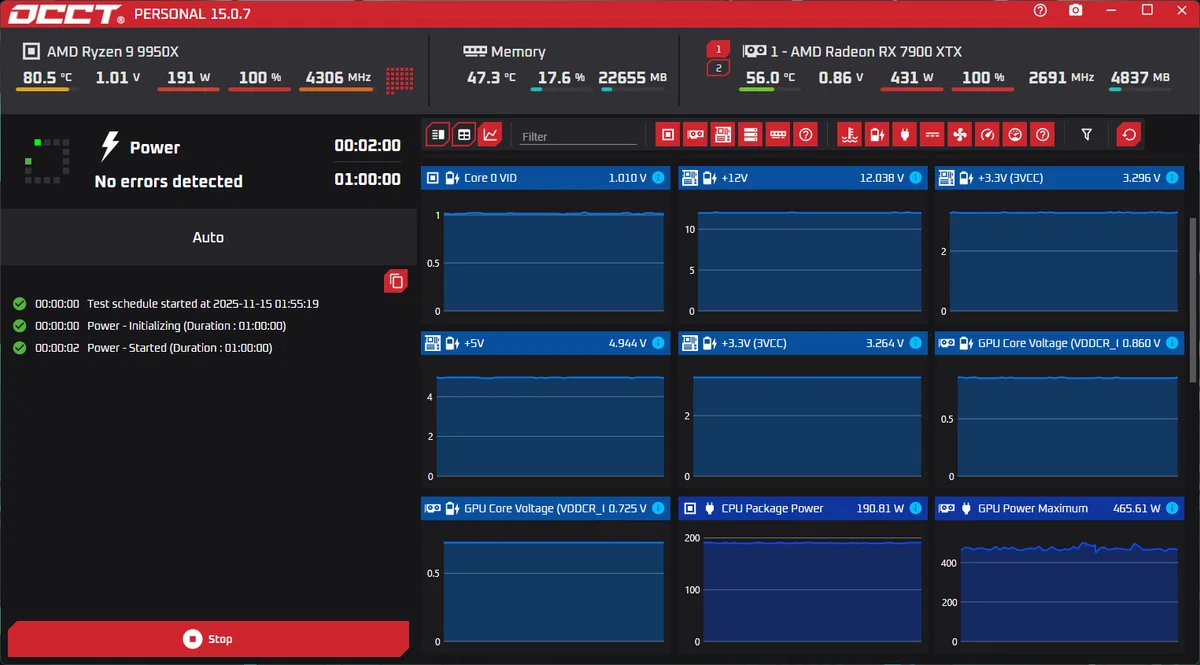The image size is (1200, 665).
Task: Click the sensor Filter text field
Action: (x=578, y=136)
